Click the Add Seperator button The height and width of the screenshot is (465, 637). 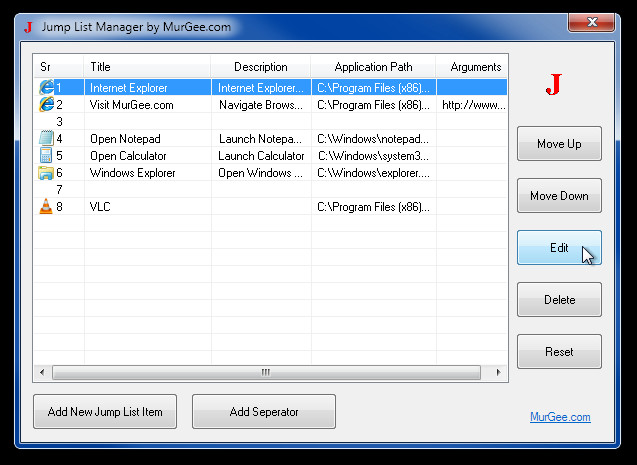point(264,411)
